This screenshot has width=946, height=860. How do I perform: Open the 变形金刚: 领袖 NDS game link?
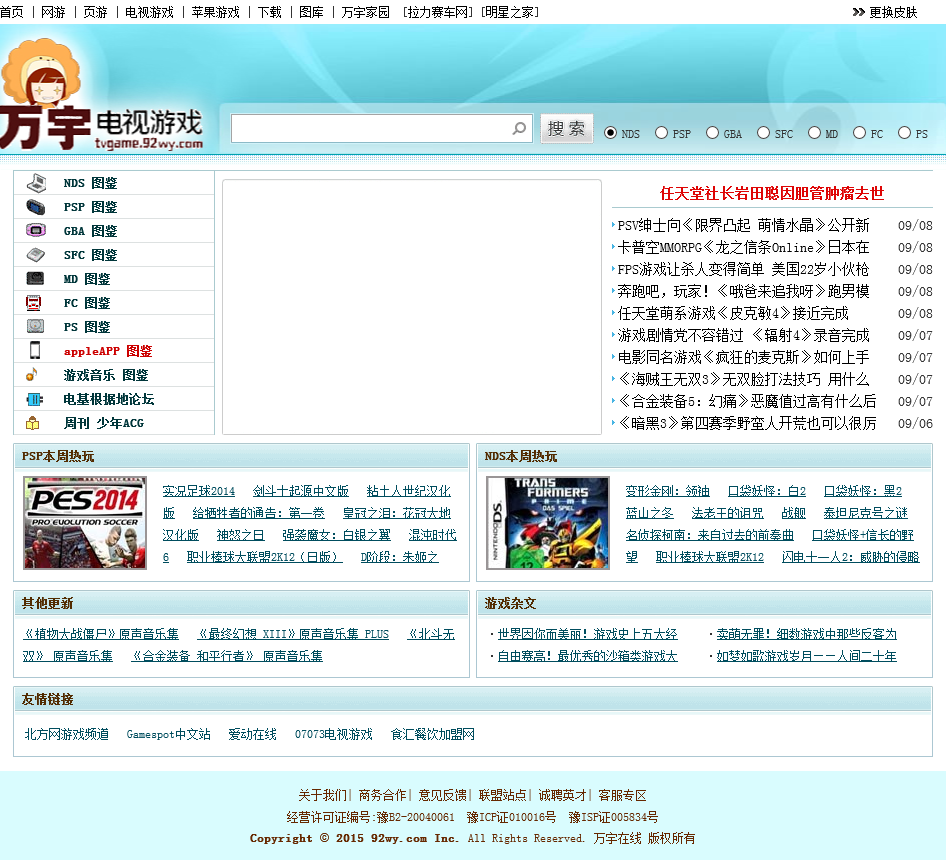[667, 491]
